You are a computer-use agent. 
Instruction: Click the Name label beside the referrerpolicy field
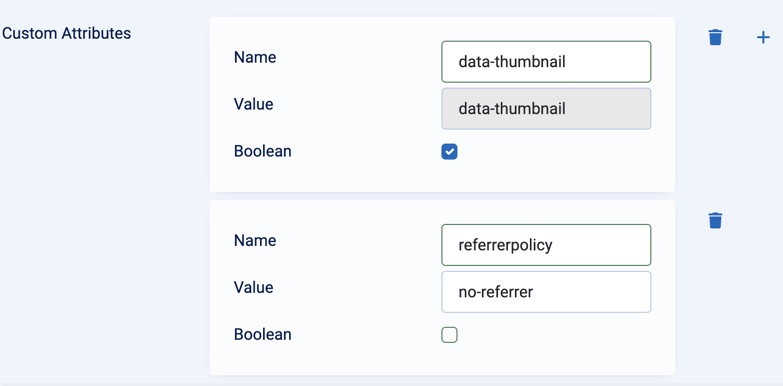pos(255,241)
